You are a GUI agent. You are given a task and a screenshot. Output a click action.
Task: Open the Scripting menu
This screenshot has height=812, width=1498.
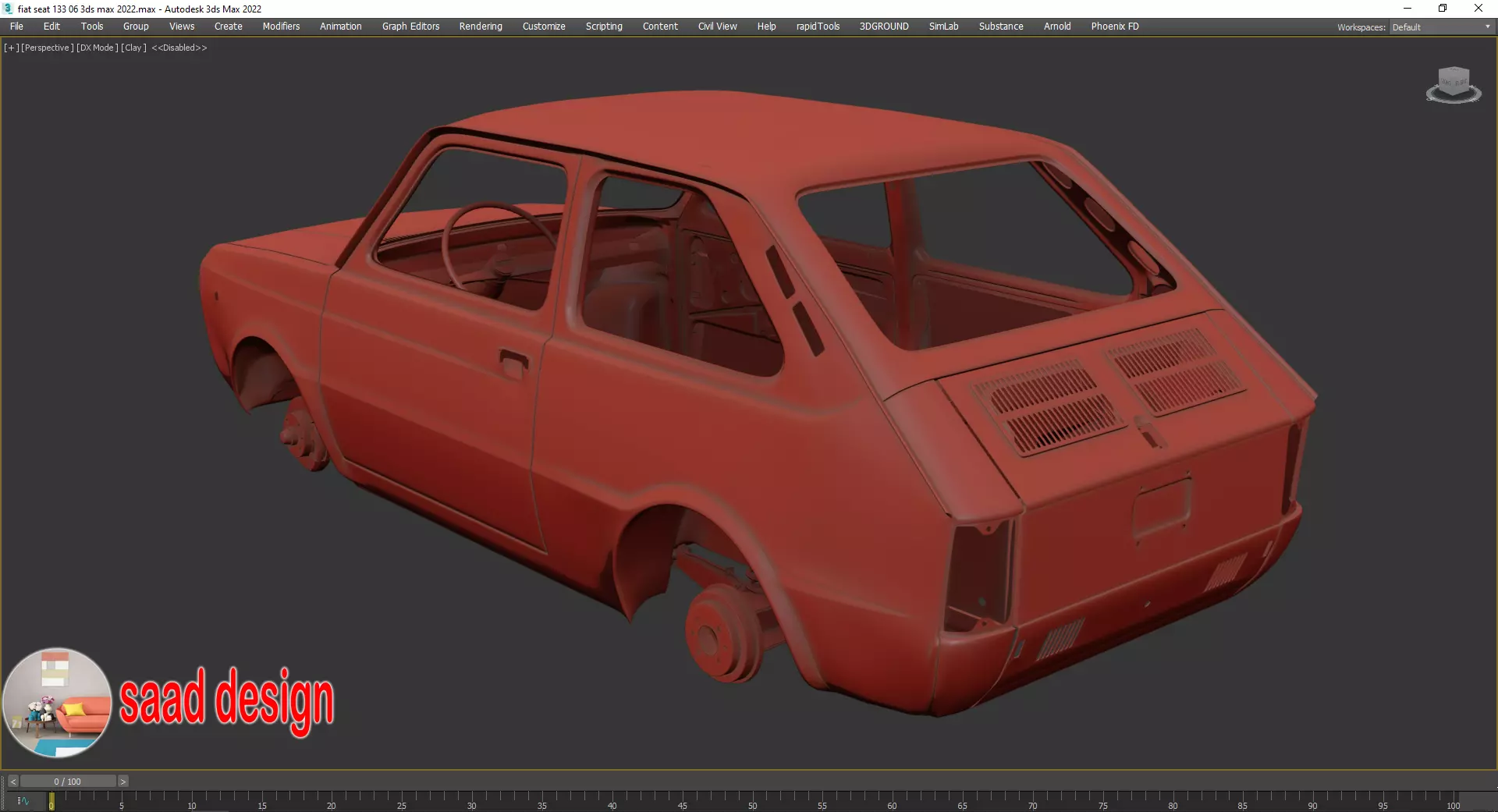(x=604, y=26)
